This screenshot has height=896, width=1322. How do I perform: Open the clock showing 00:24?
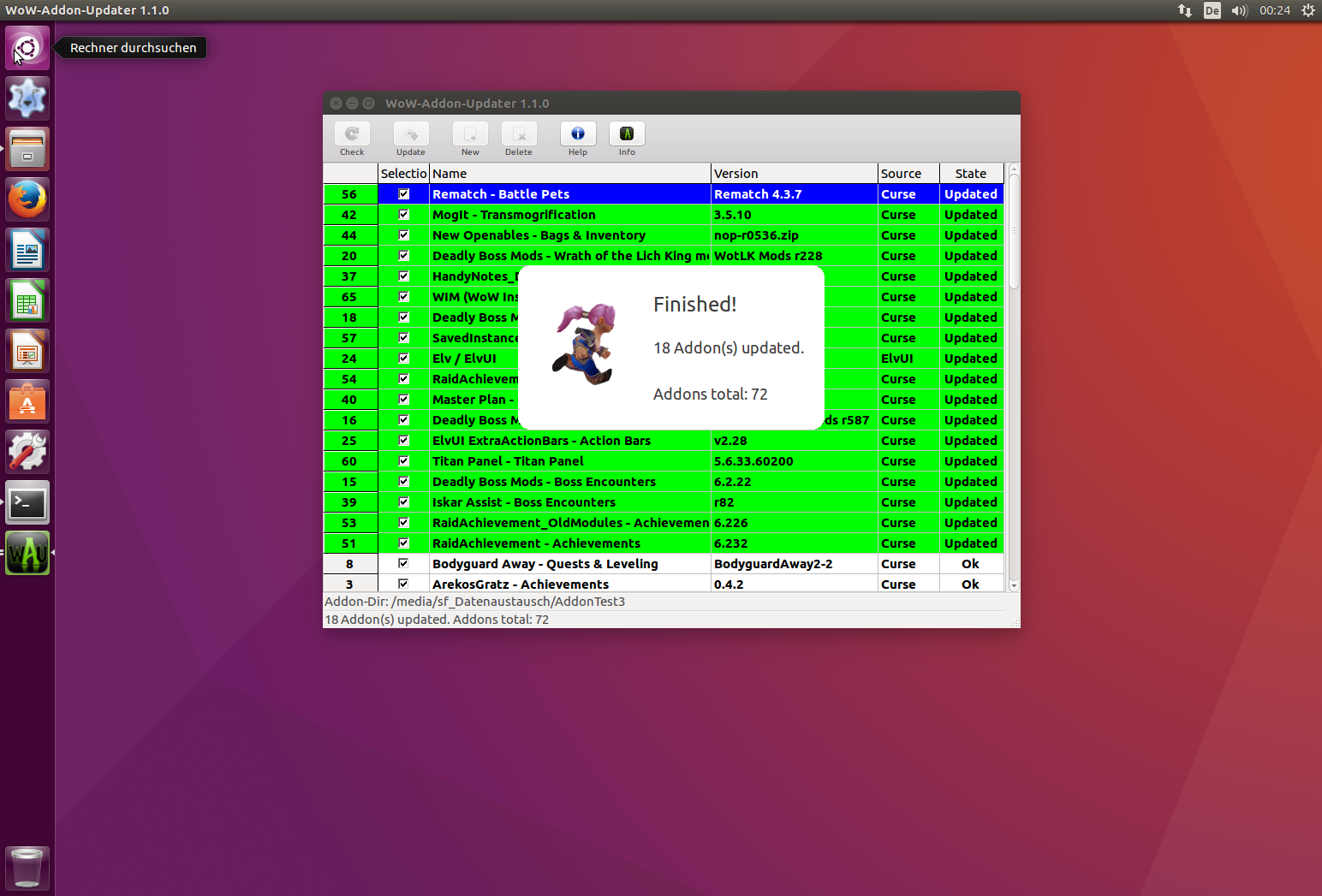click(1275, 10)
